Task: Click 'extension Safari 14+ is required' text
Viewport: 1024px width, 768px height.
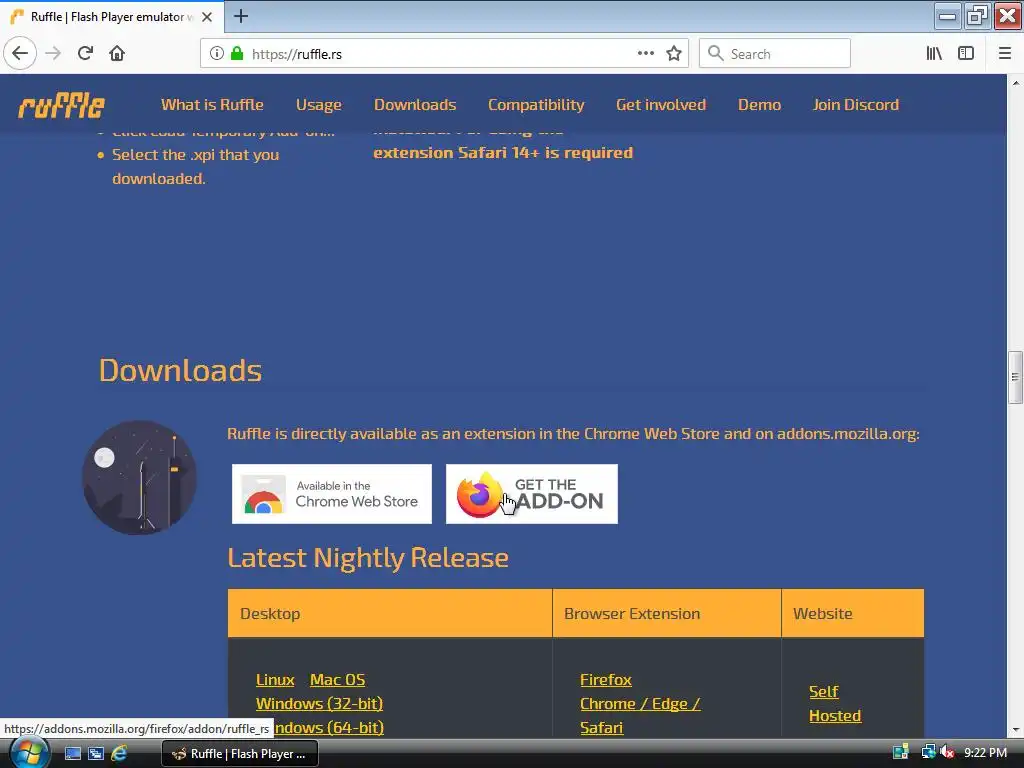Action: coord(503,153)
